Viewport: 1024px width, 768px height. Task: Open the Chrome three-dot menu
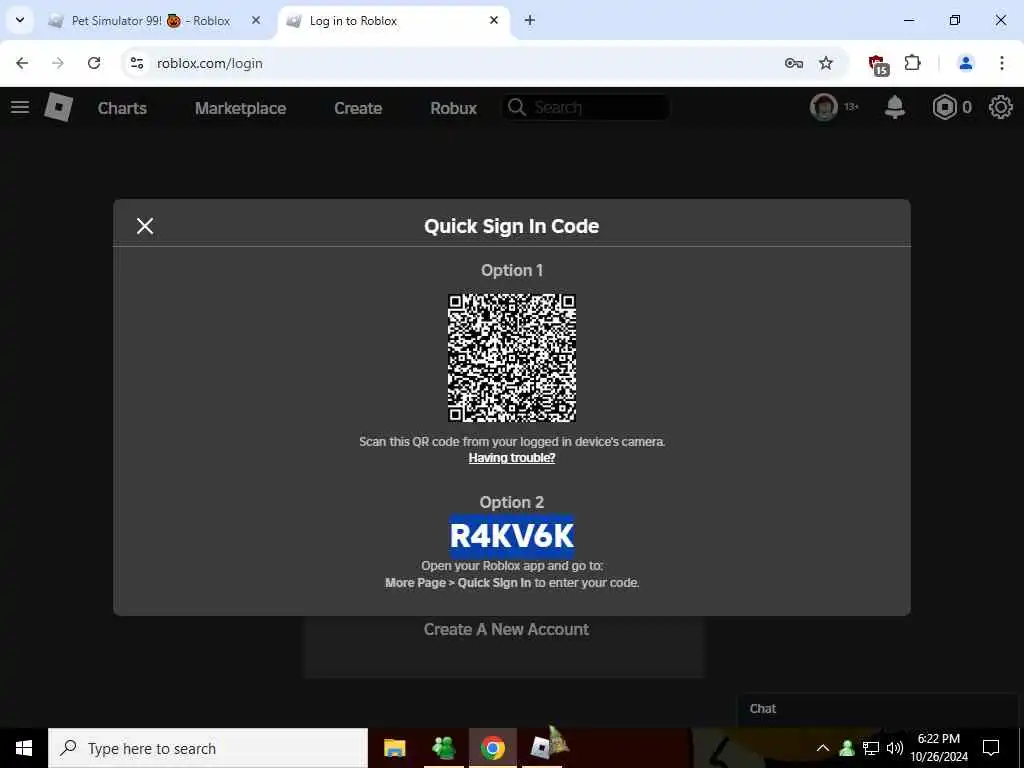(1002, 63)
